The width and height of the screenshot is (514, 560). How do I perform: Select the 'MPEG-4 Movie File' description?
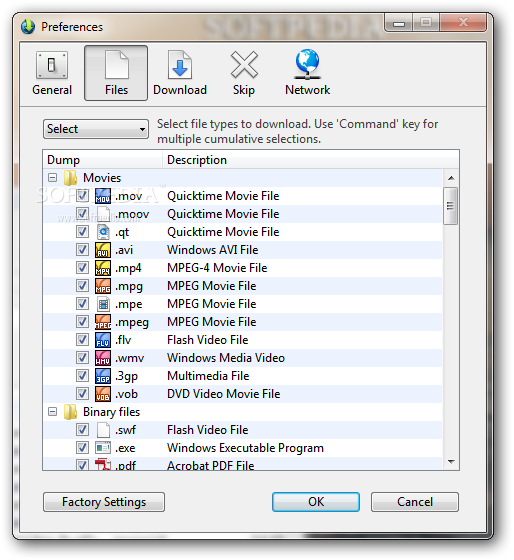click(x=217, y=268)
